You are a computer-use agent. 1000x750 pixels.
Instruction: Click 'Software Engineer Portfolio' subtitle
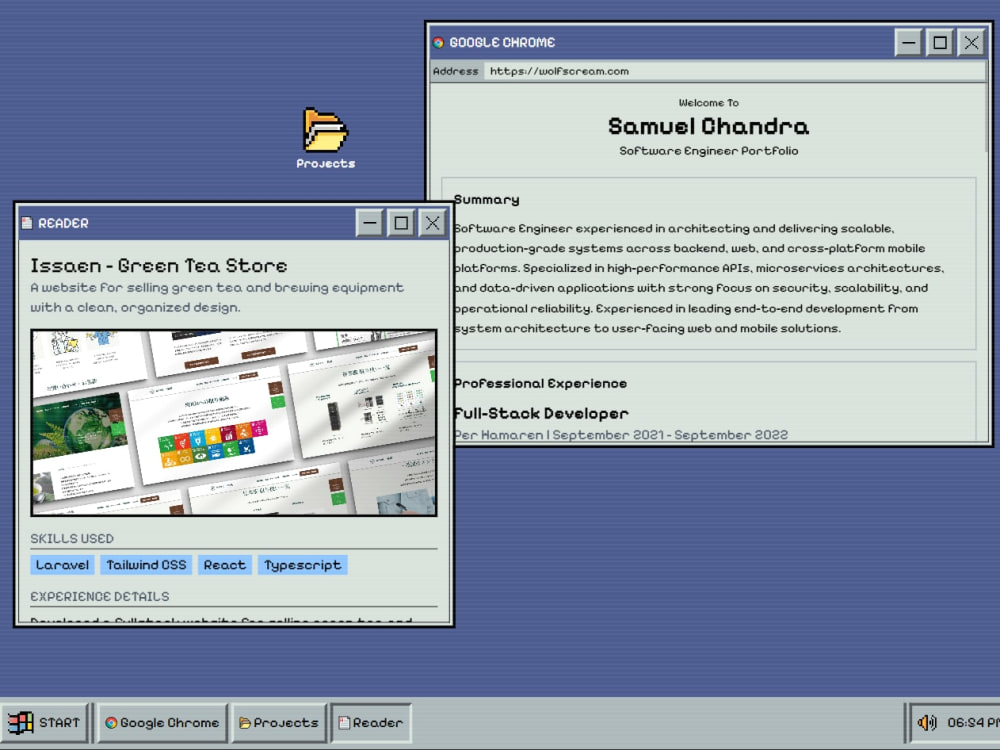(709, 151)
